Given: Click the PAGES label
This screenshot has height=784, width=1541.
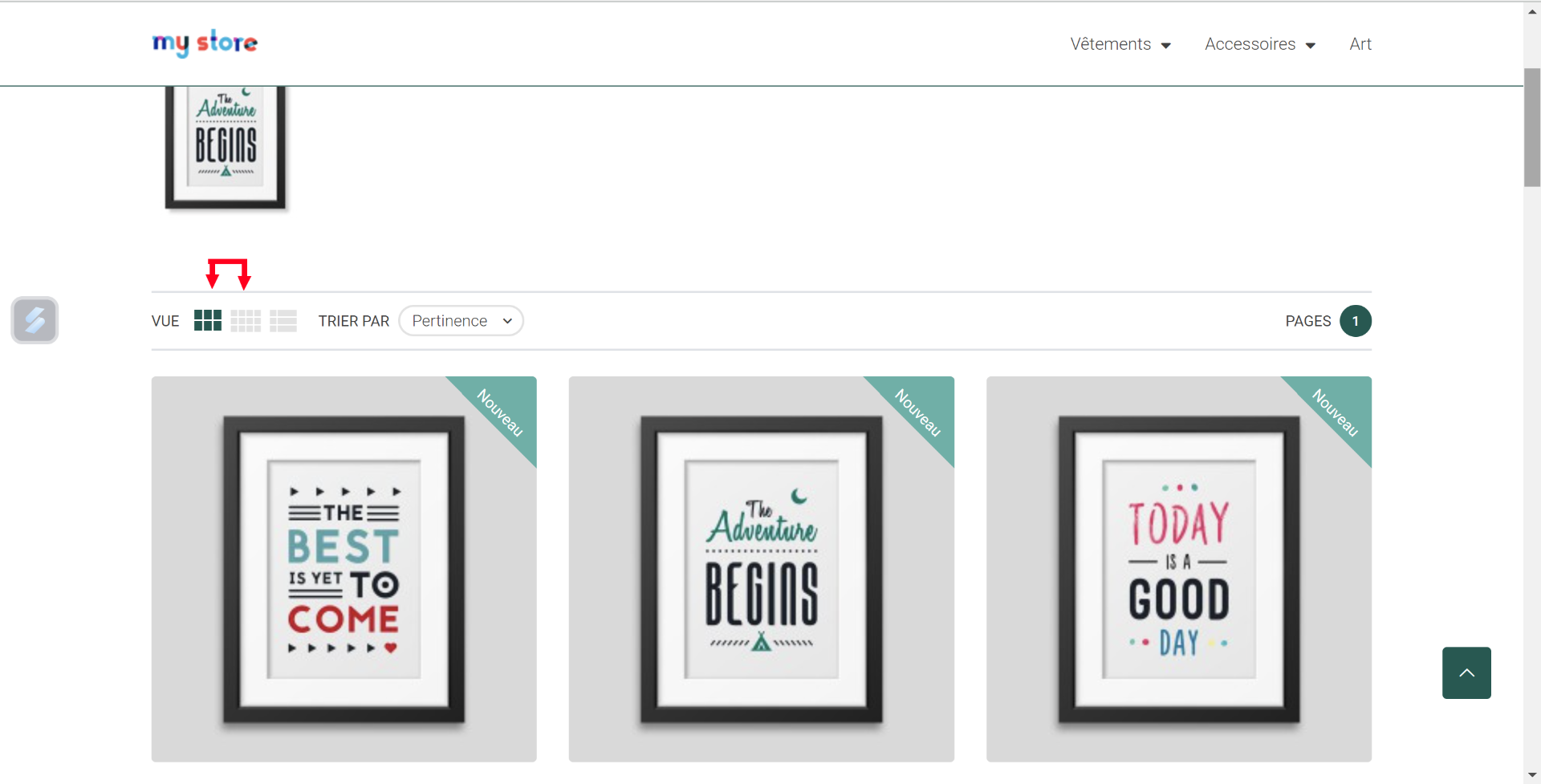Looking at the screenshot, I should point(1308,321).
